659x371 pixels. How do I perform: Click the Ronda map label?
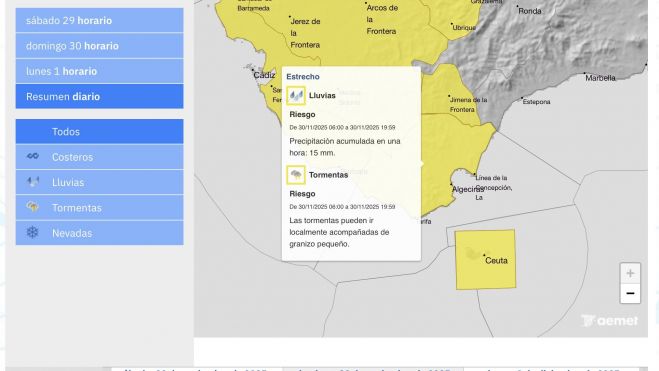pyautogui.click(x=530, y=11)
